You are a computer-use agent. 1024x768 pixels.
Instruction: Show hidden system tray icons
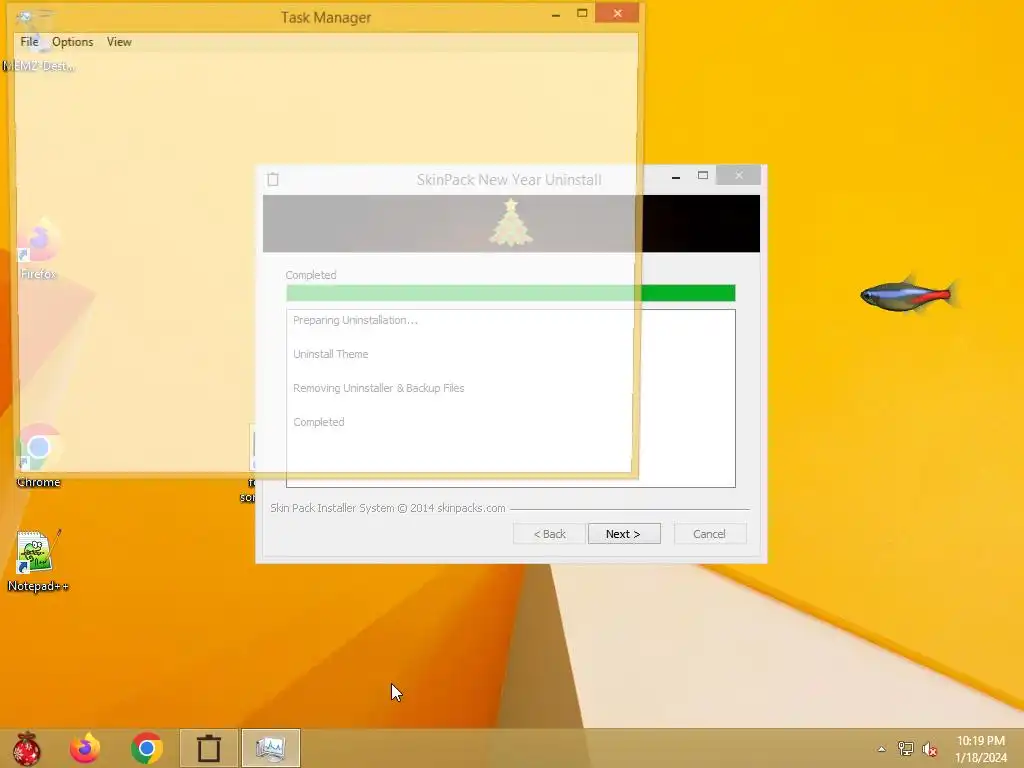tap(882, 749)
